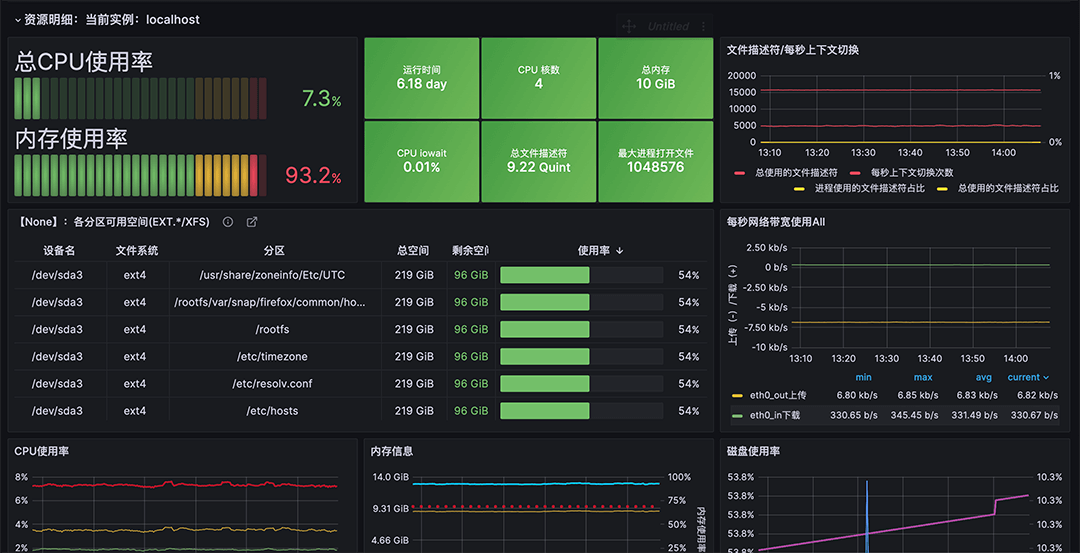The width and height of the screenshot is (1080, 553).
Task: Click 6.82 kb/s current value for eth0_out
Action: tap(1037, 395)
